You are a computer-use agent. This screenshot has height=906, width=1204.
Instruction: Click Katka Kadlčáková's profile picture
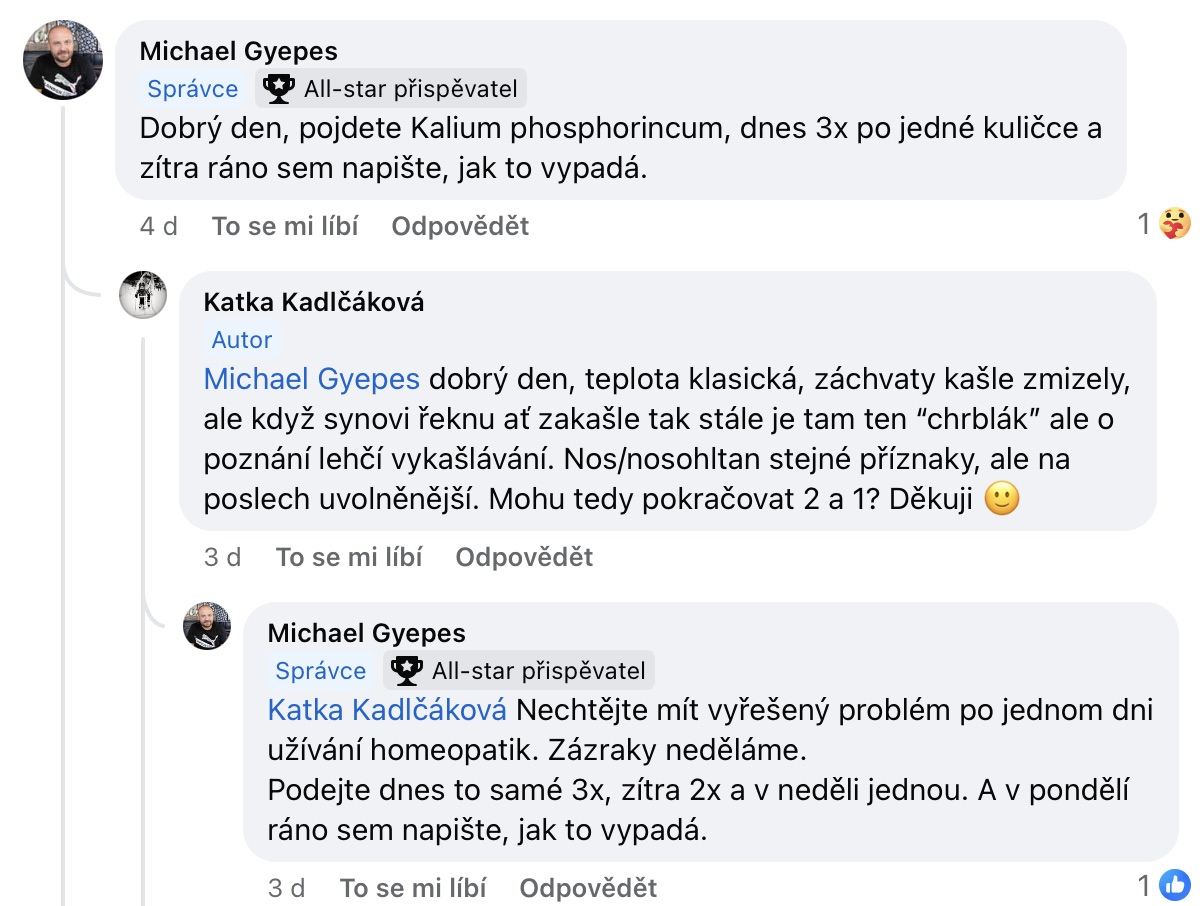pyautogui.click(x=143, y=295)
